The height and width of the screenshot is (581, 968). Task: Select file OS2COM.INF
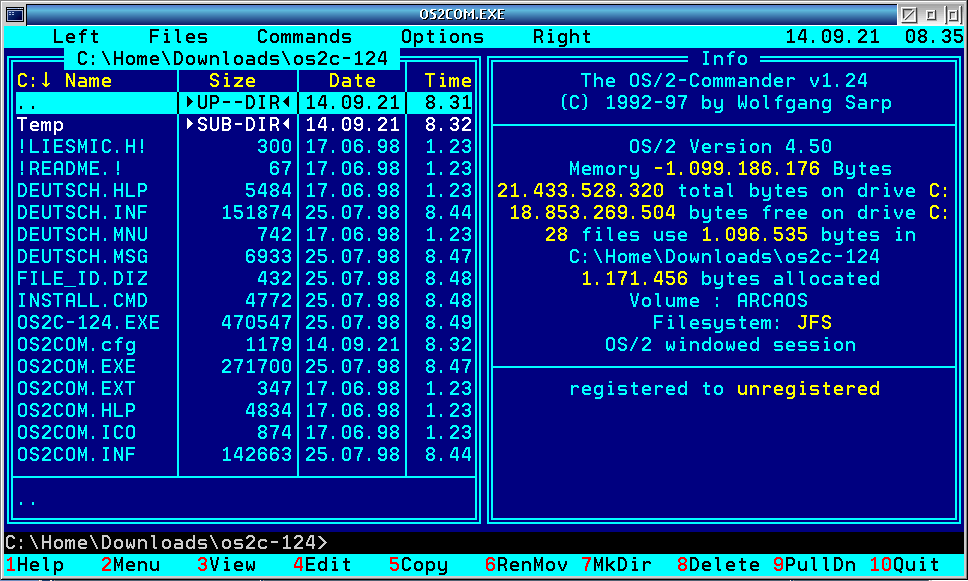(244, 455)
